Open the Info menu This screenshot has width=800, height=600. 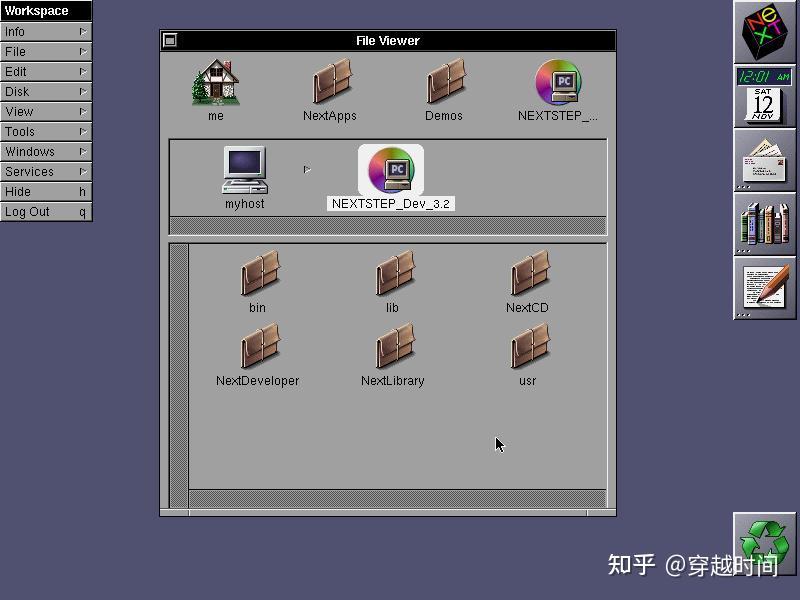pyautogui.click(x=46, y=32)
